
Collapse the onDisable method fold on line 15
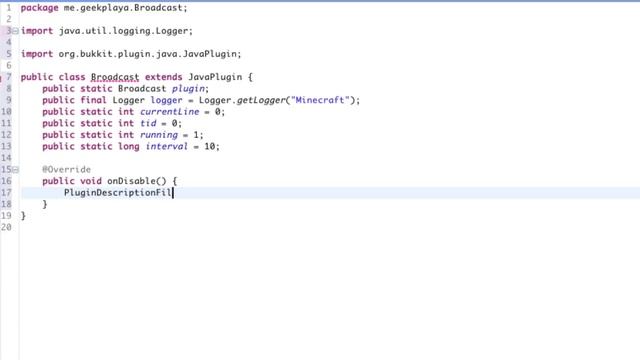[x=16, y=169]
